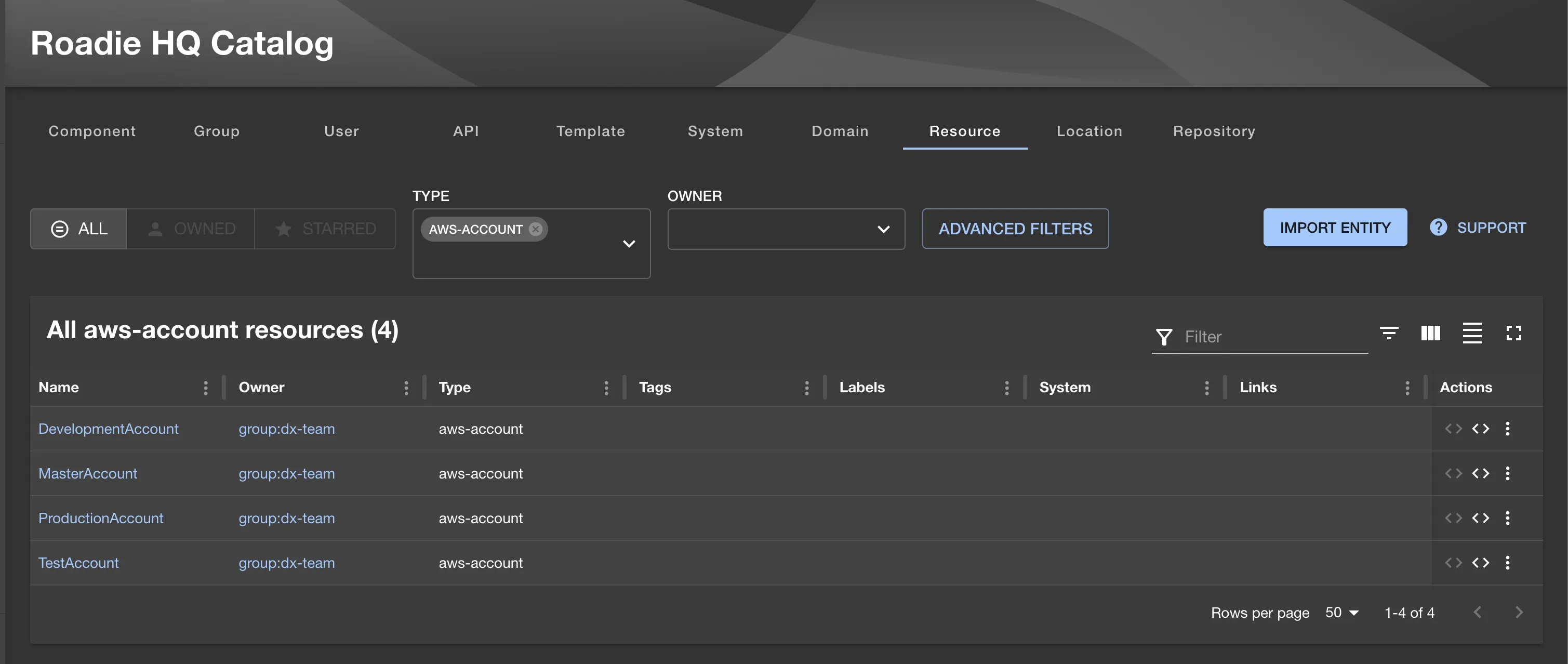Open the ProductionAccount resource link
This screenshot has height=664, width=1568.
coord(101,518)
